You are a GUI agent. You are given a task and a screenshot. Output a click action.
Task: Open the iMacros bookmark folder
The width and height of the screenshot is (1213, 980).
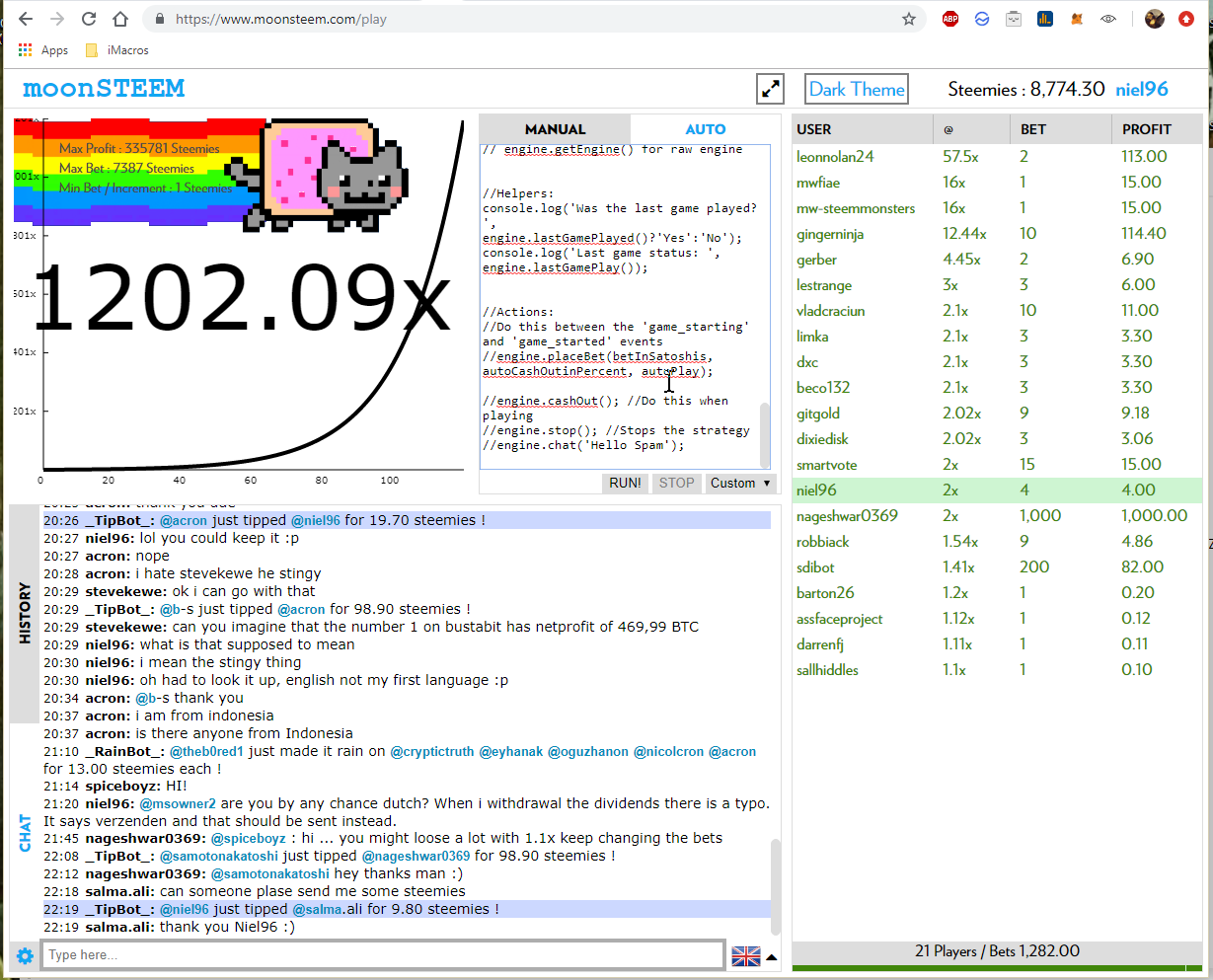pos(117,50)
